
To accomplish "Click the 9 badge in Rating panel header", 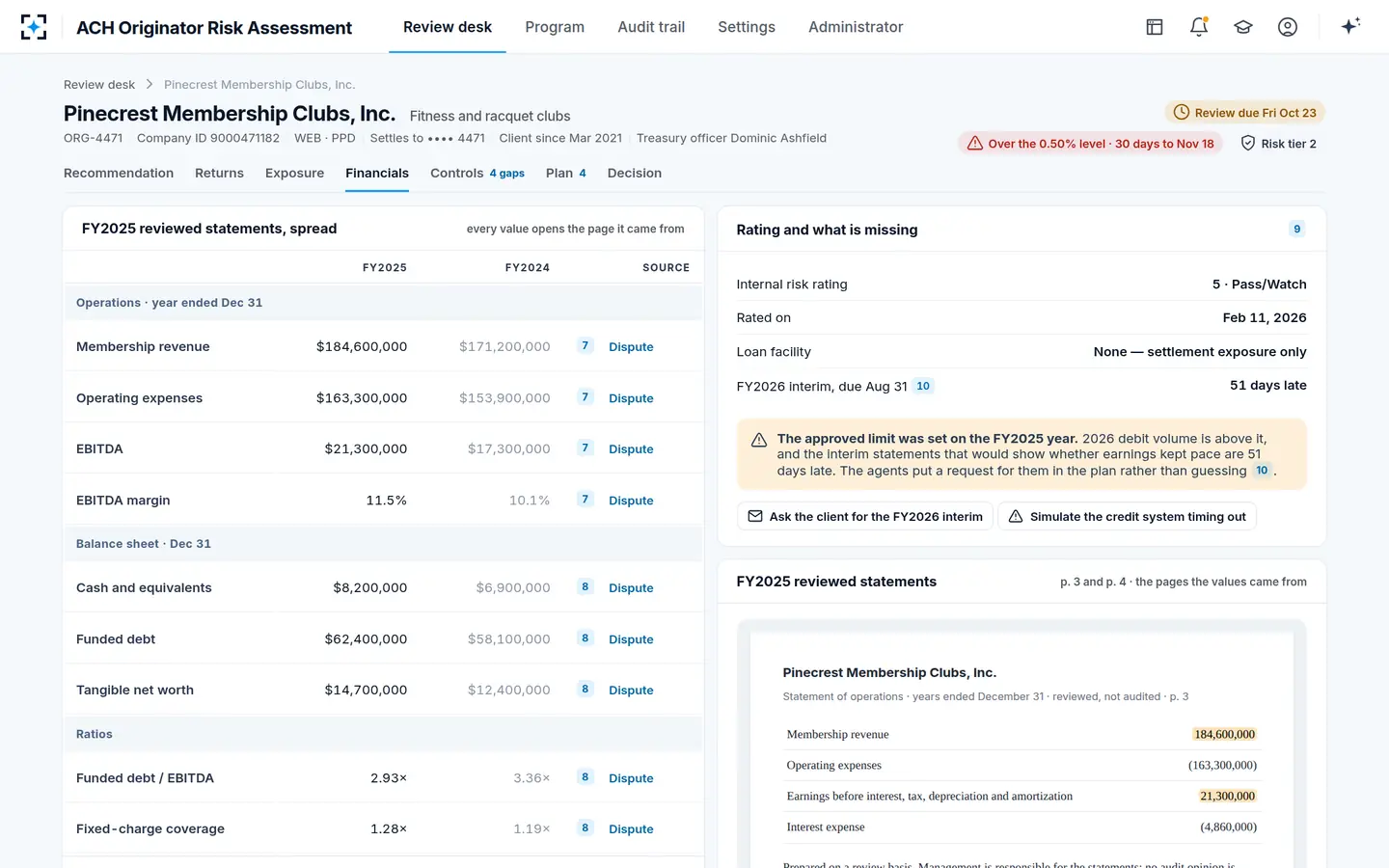I will [x=1297, y=230].
